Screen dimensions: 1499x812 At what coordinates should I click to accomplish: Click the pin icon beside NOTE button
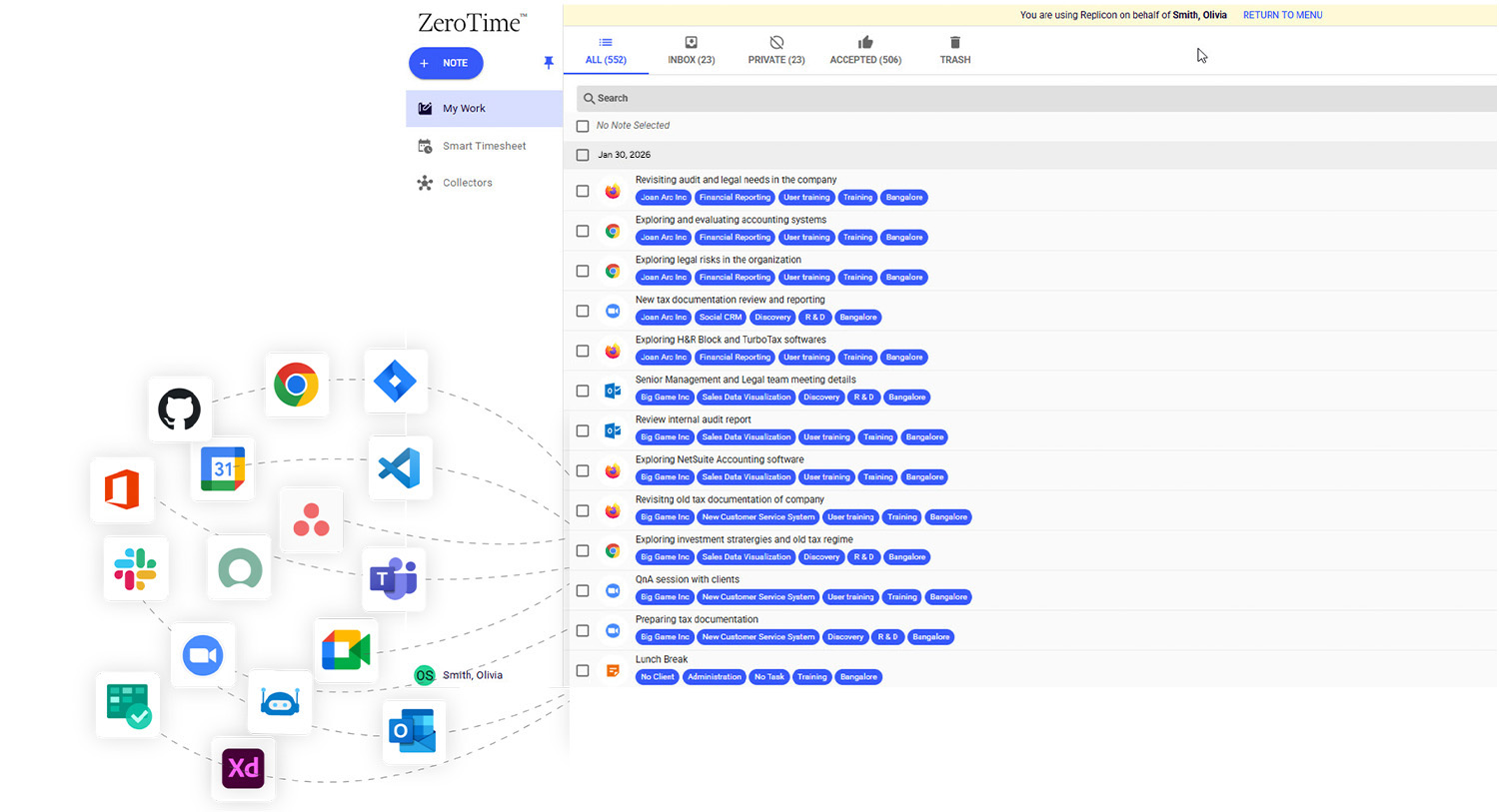[549, 63]
